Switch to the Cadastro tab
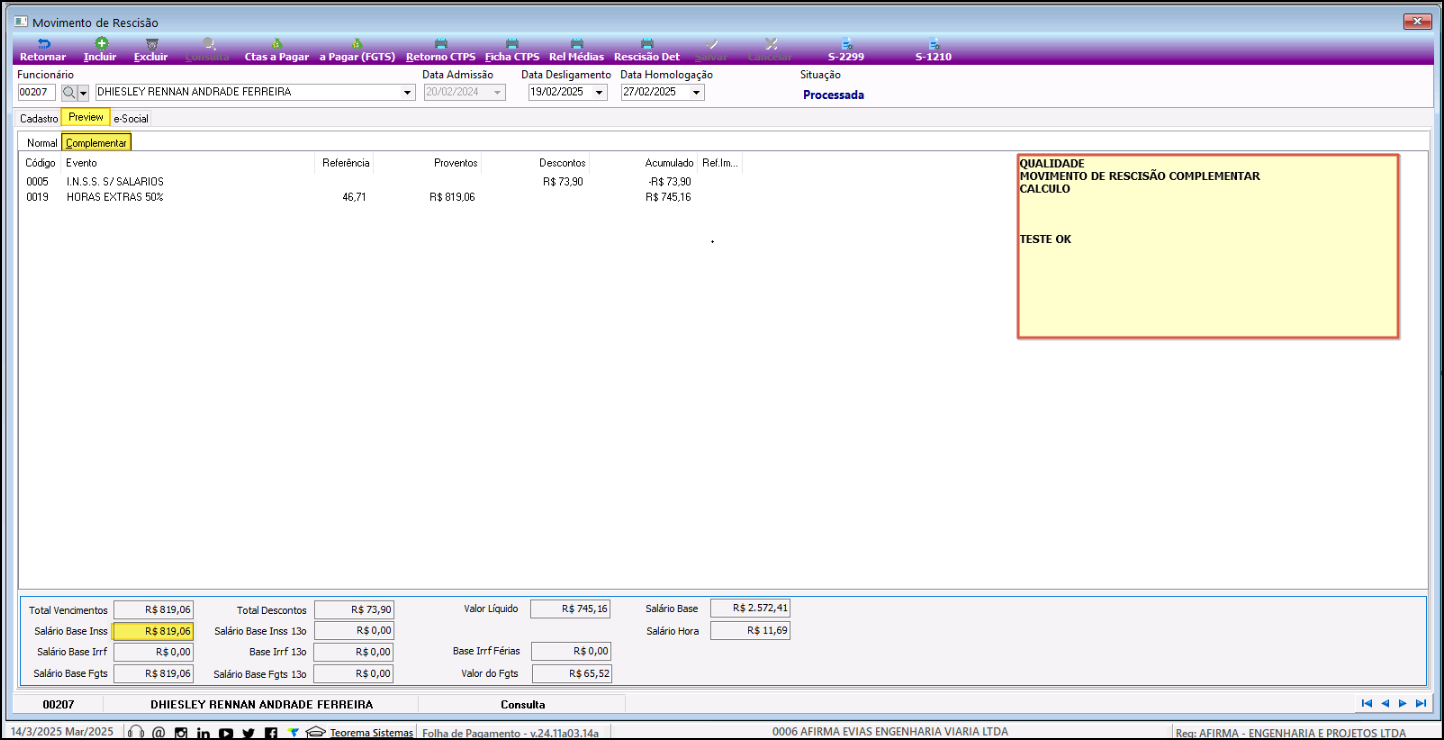The image size is (1444, 740). coord(39,118)
